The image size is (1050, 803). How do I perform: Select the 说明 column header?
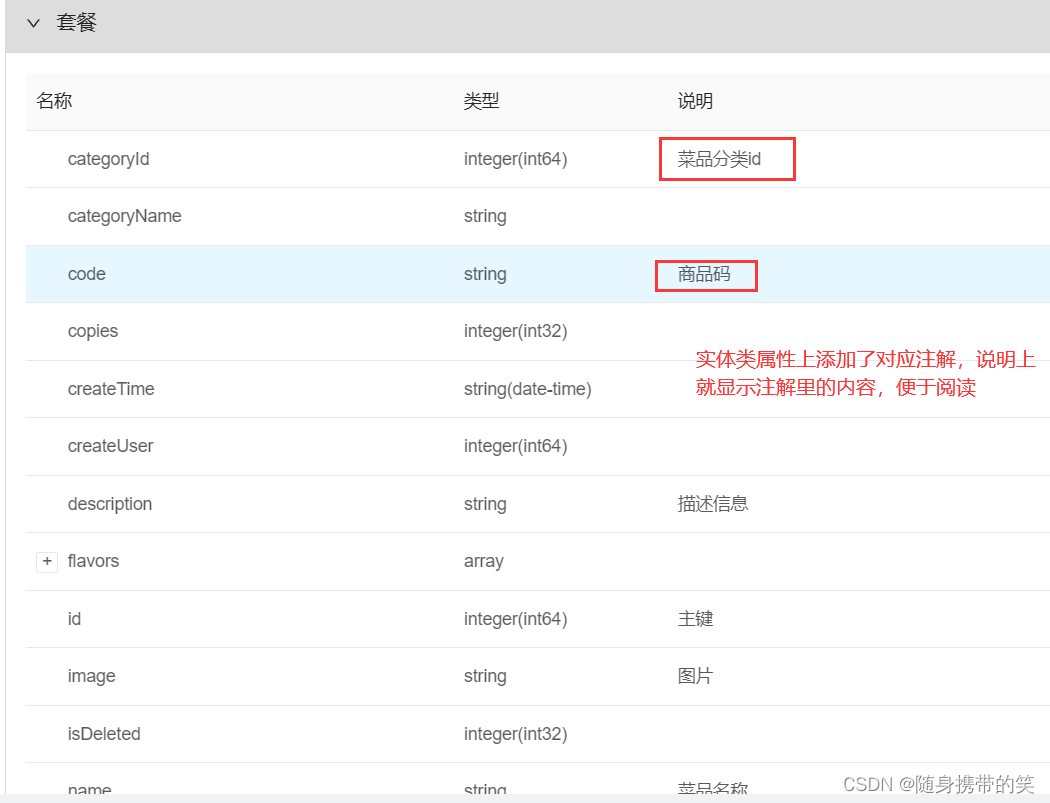[x=695, y=101]
